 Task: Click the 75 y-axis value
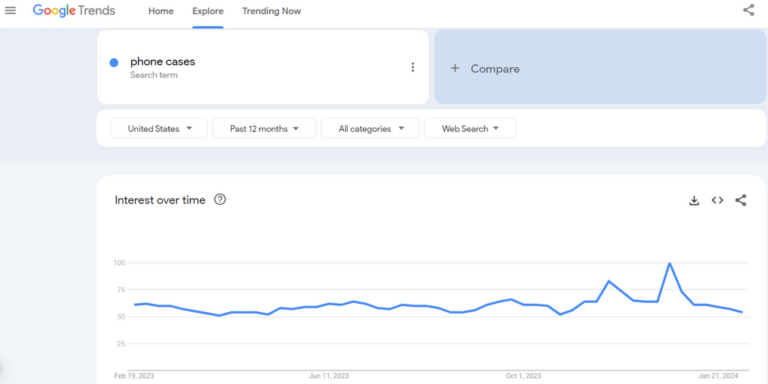121,290
